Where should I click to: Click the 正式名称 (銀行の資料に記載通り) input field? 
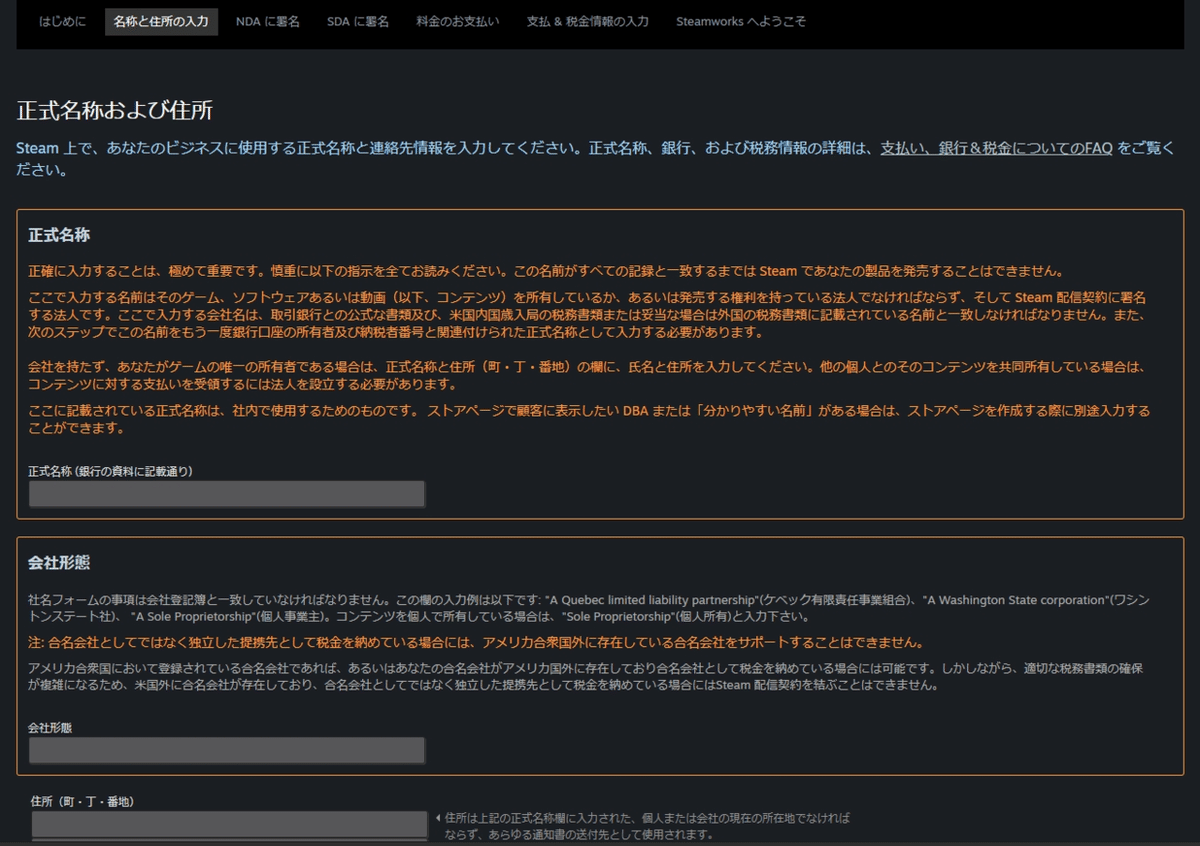coord(227,494)
